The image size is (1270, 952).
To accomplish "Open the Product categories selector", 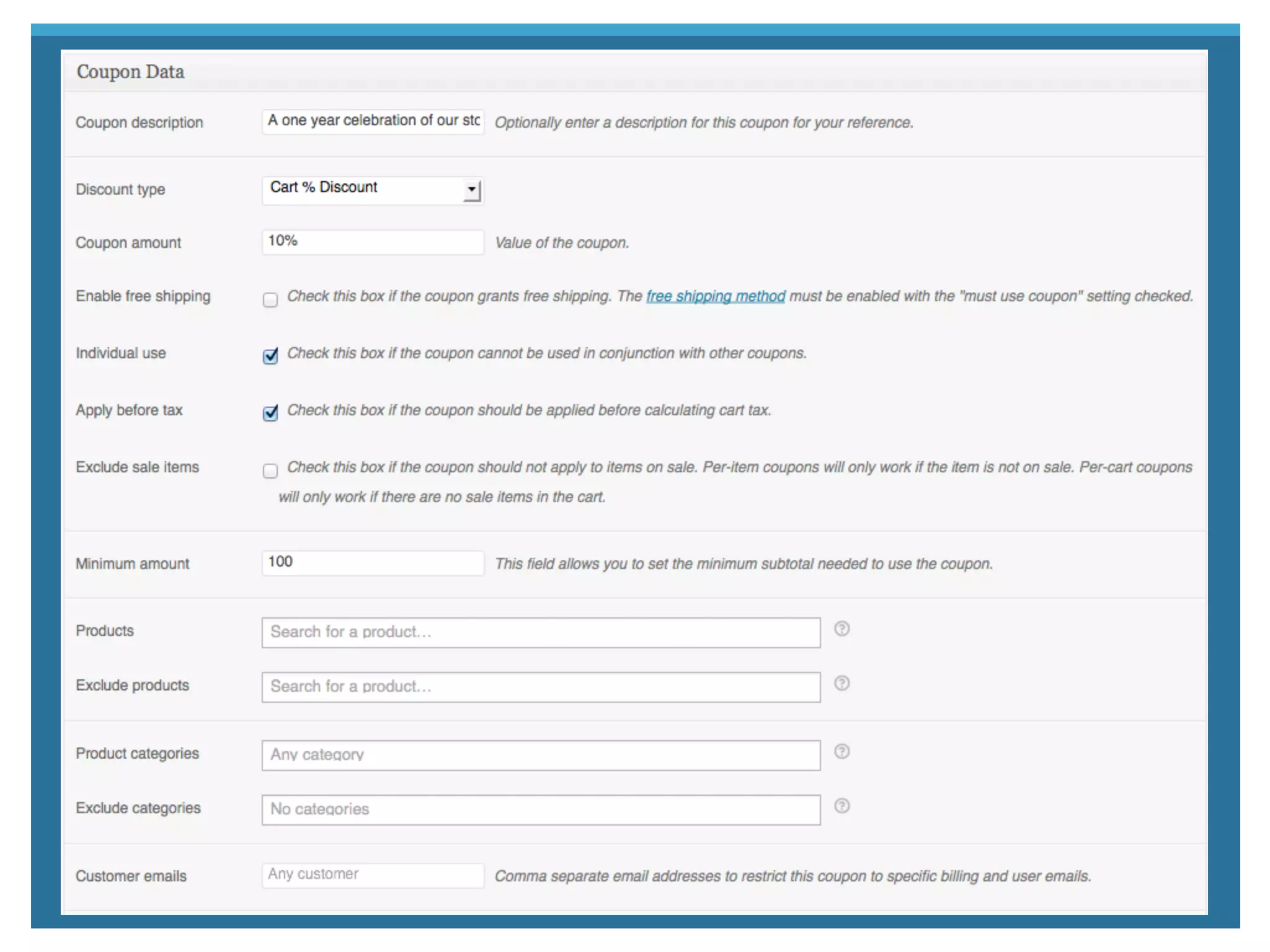I will click(x=541, y=755).
